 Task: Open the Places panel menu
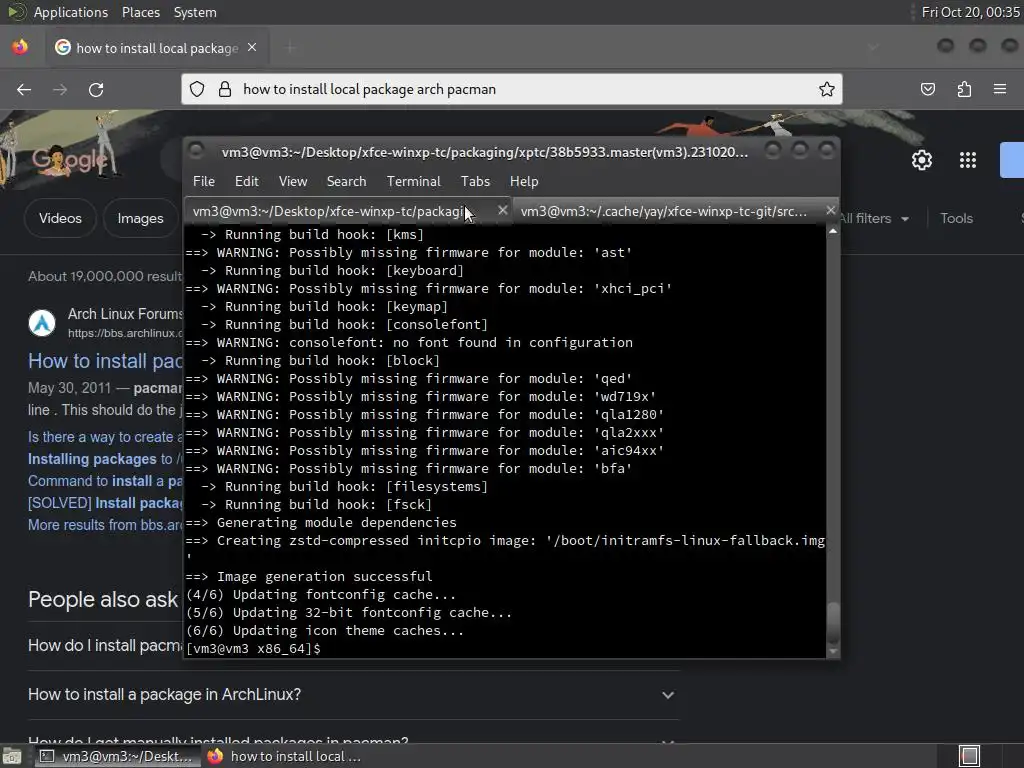point(140,12)
